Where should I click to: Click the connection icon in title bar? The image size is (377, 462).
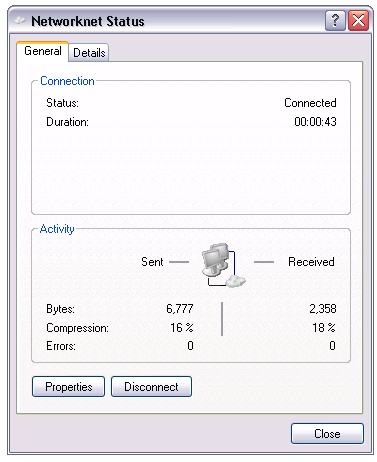click(x=20, y=21)
